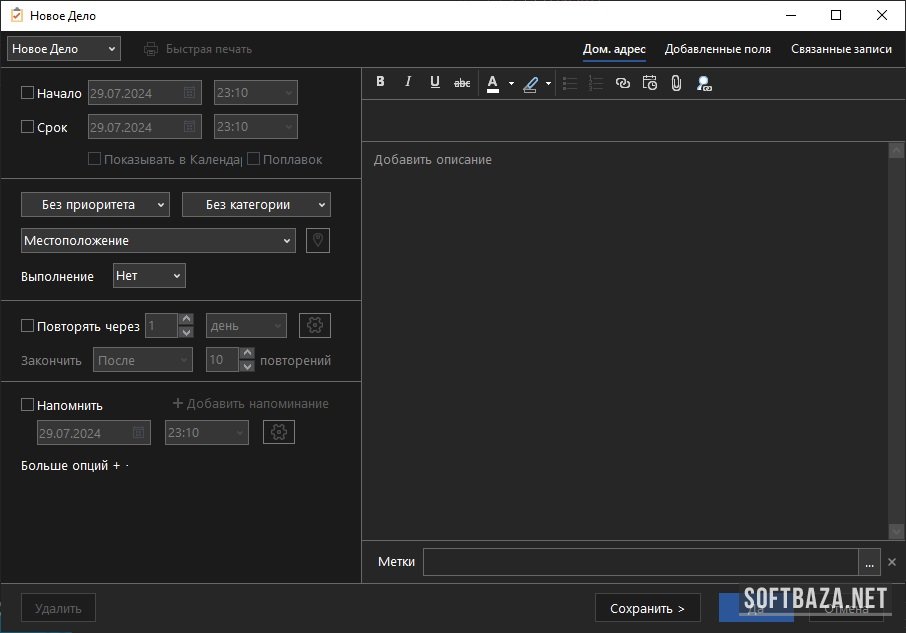Viewport: 906px width, 633px height.
Task: Apply strikethrough to text
Action: [x=462, y=83]
